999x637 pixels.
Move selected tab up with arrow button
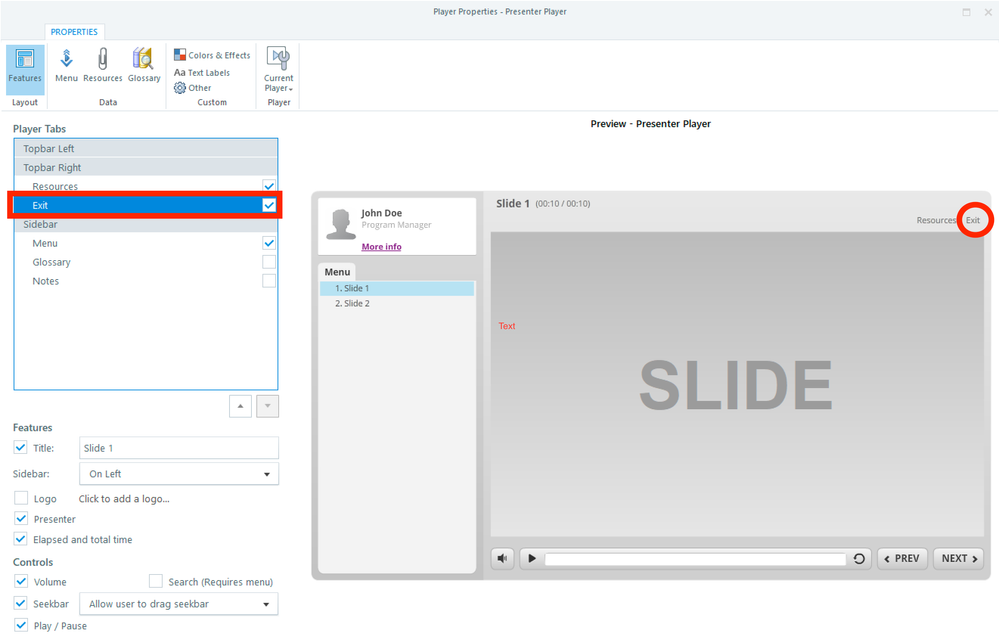click(240, 406)
